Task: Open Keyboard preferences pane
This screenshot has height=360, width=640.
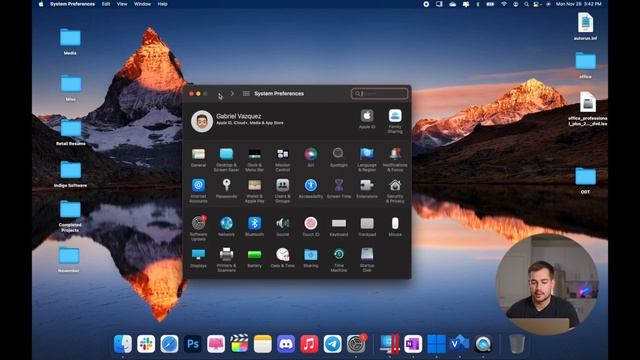Action: (x=338, y=226)
